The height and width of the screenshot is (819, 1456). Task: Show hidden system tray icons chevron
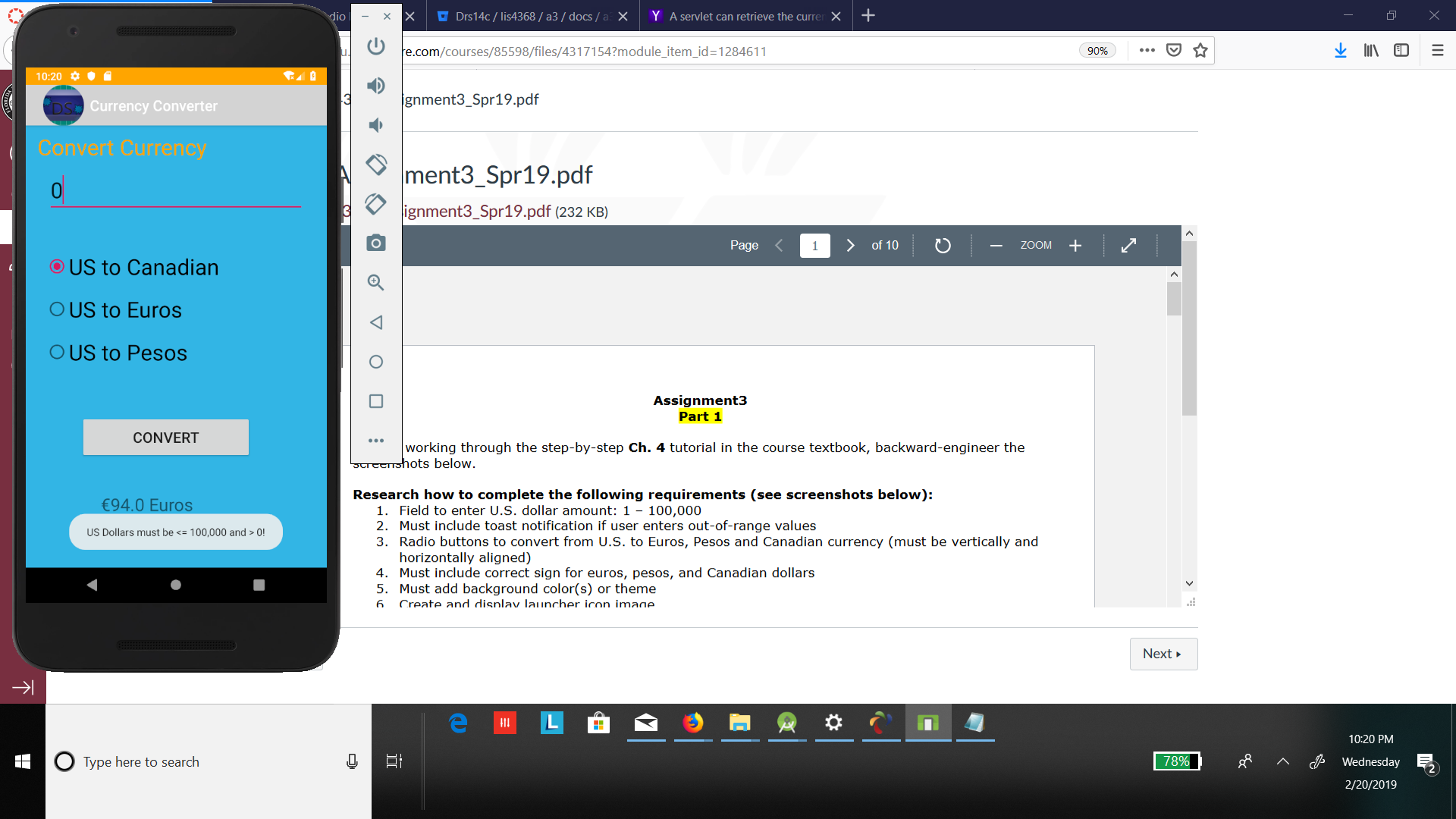pos(1282,761)
